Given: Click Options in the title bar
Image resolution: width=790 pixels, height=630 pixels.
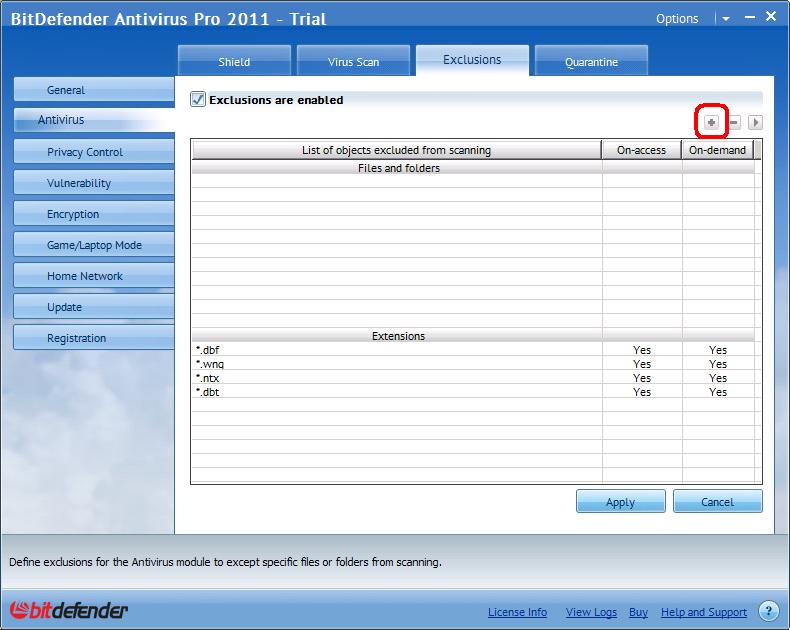Looking at the screenshot, I should point(677,18).
